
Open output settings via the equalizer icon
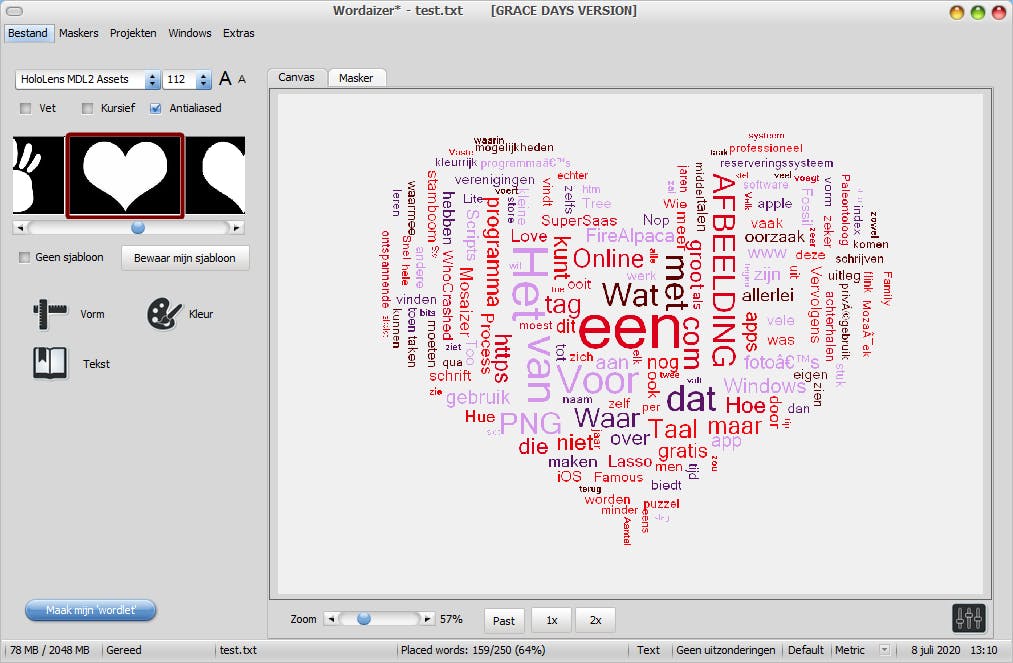pyautogui.click(x=967, y=619)
